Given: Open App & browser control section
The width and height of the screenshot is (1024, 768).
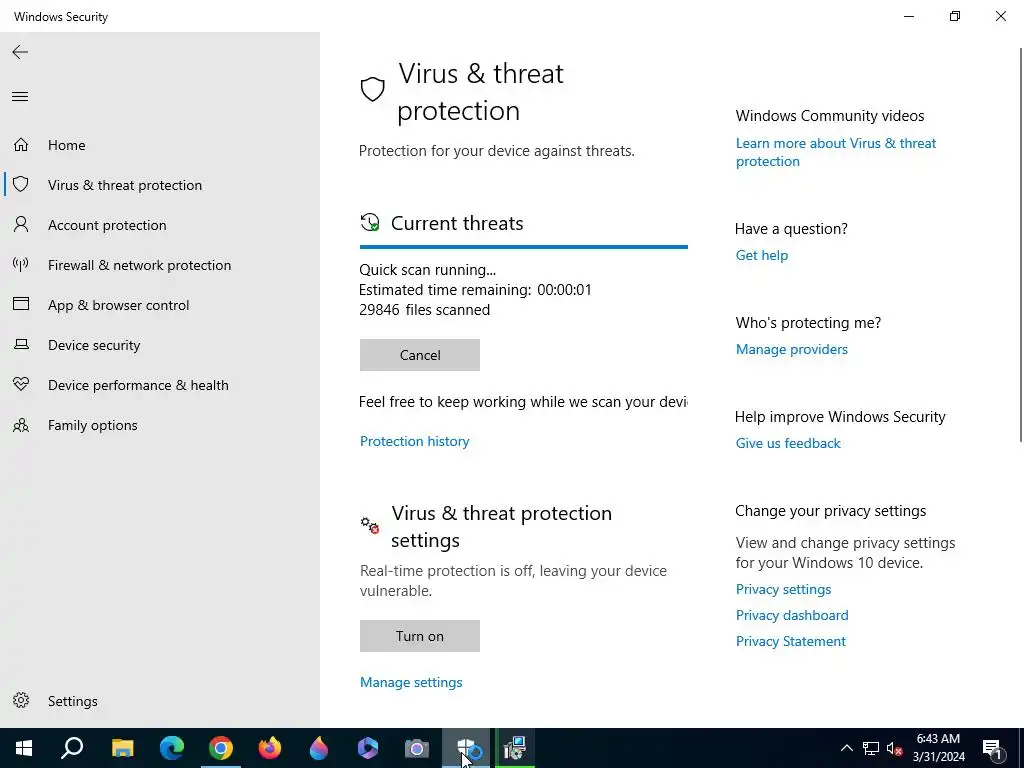Looking at the screenshot, I should pyautogui.click(x=160, y=305).
